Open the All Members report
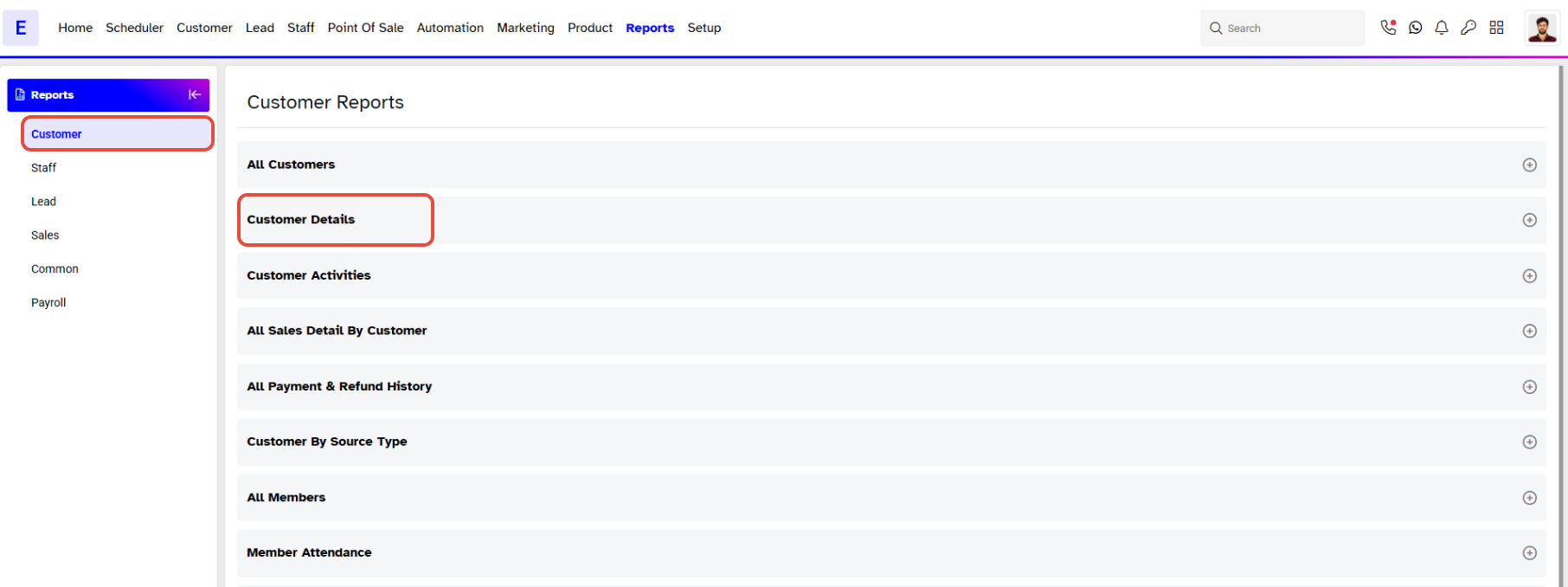This screenshot has height=587, width=1568. pyautogui.click(x=891, y=498)
